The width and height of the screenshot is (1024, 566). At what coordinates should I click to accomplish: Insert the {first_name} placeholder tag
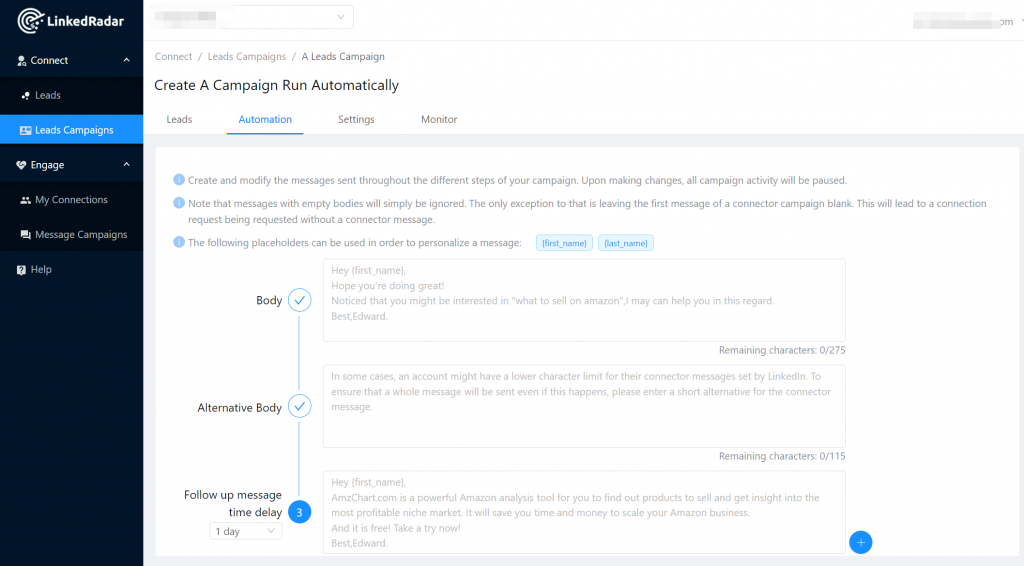[564, 244]
